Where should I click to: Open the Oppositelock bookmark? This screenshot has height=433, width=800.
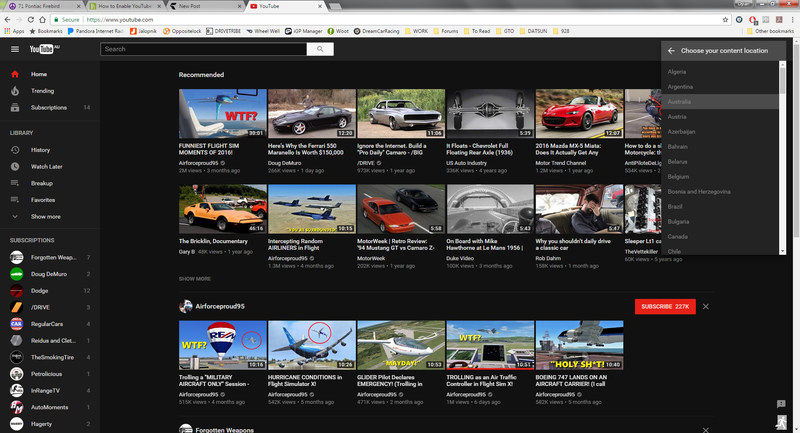[x=182, y=31]
